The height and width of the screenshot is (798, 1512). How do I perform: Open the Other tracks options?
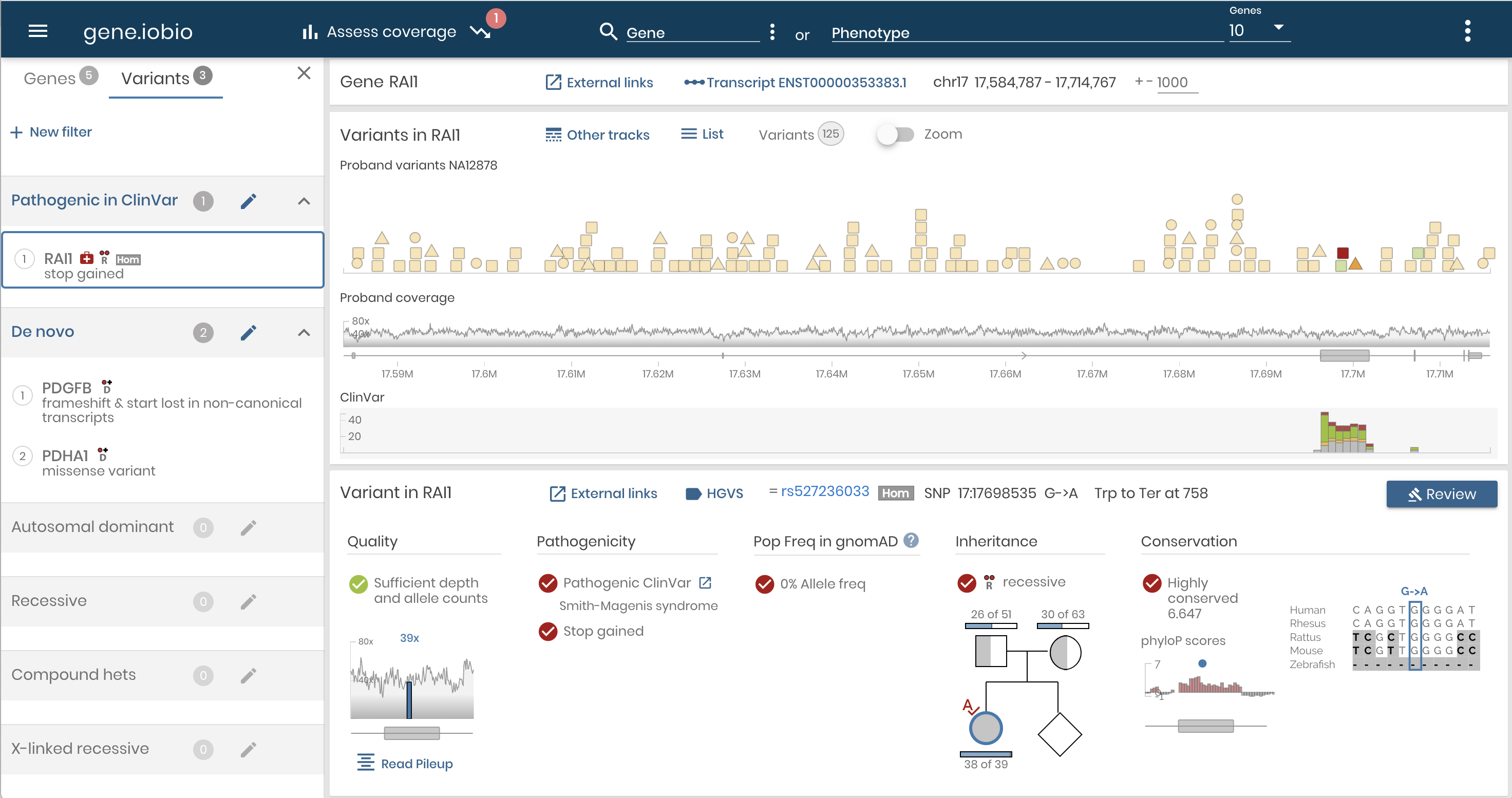pyautogui.click(x=597, y=135)
